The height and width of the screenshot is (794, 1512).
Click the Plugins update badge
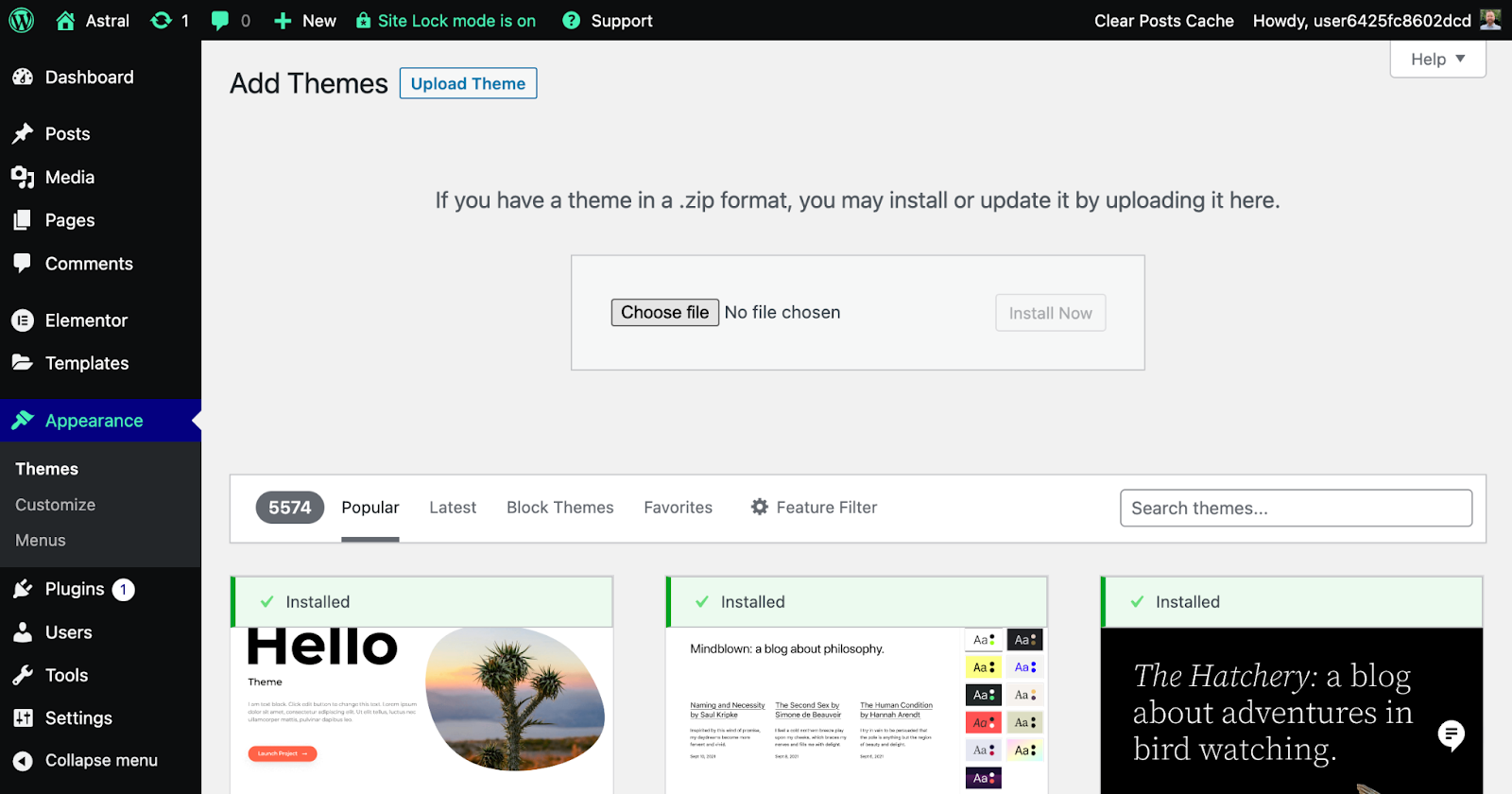124,590
